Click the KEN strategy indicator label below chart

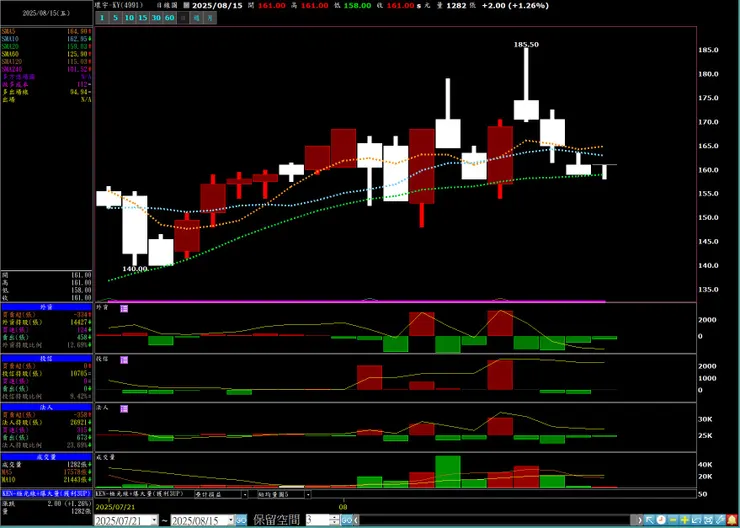click(x=139, y=494)
